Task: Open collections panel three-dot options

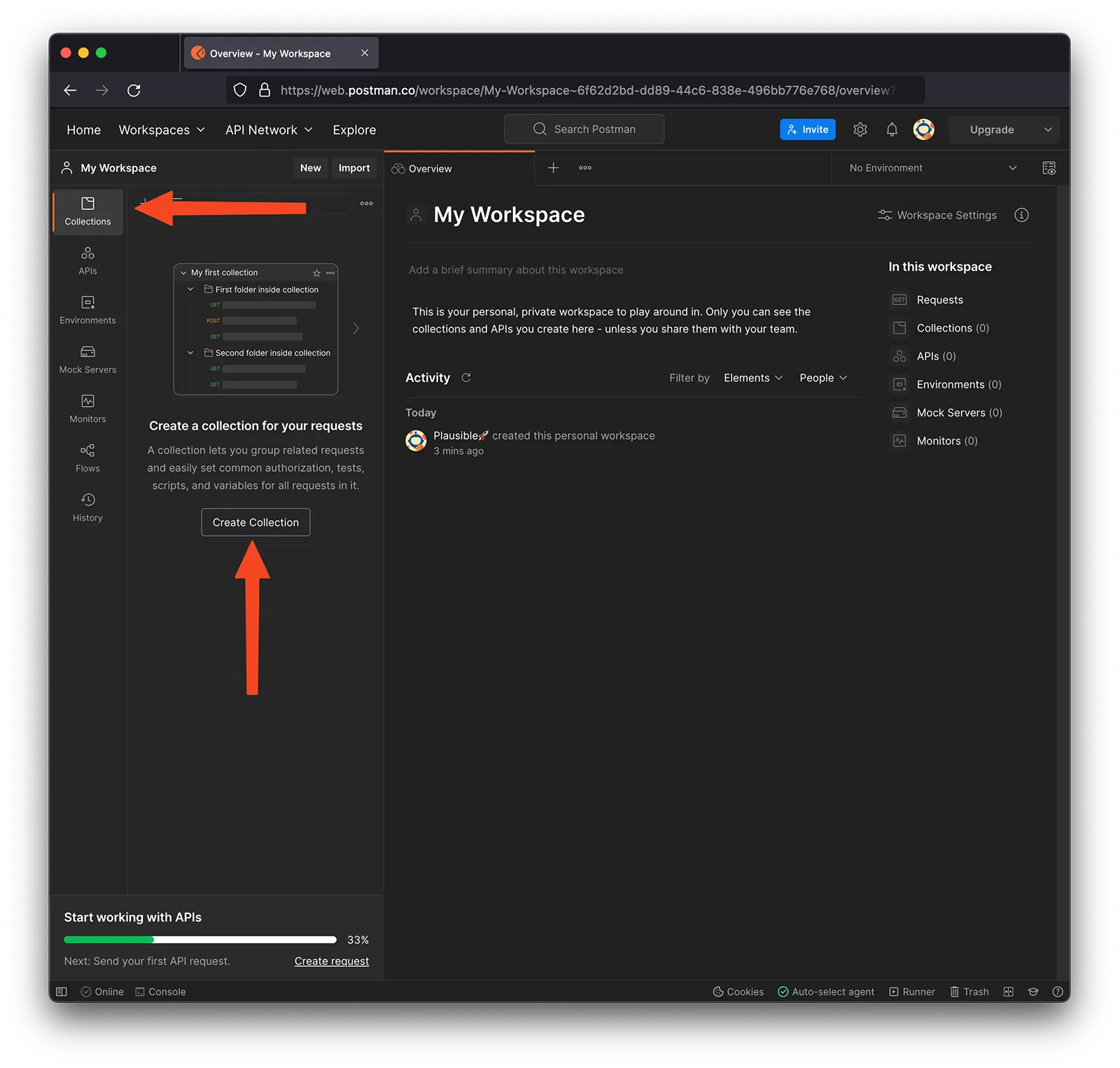Action: pos(366,204)
